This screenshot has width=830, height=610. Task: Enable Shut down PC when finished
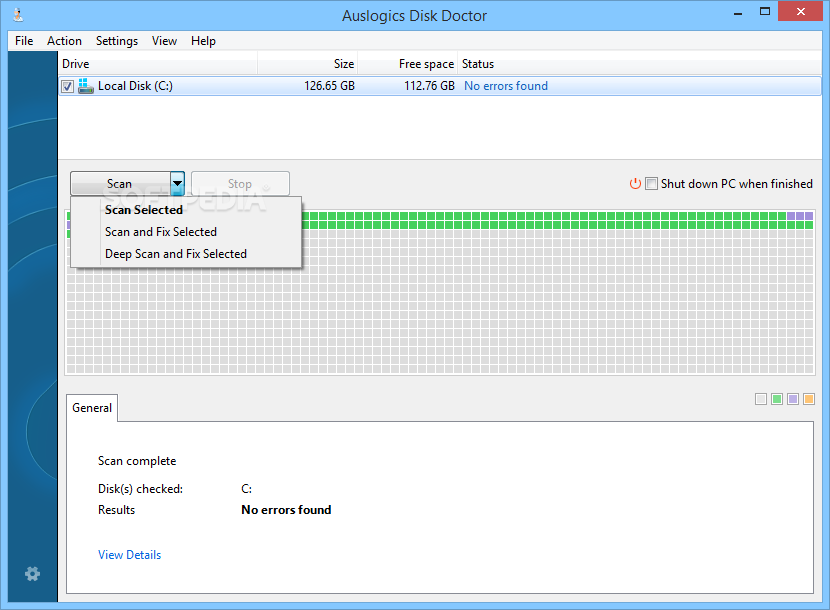652,184
